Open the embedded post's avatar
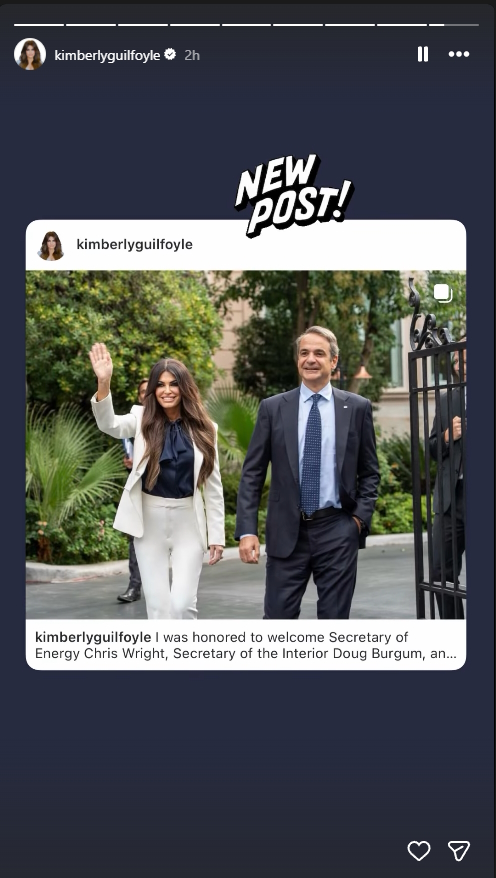The image size is (496, 878). coord(51,245)
